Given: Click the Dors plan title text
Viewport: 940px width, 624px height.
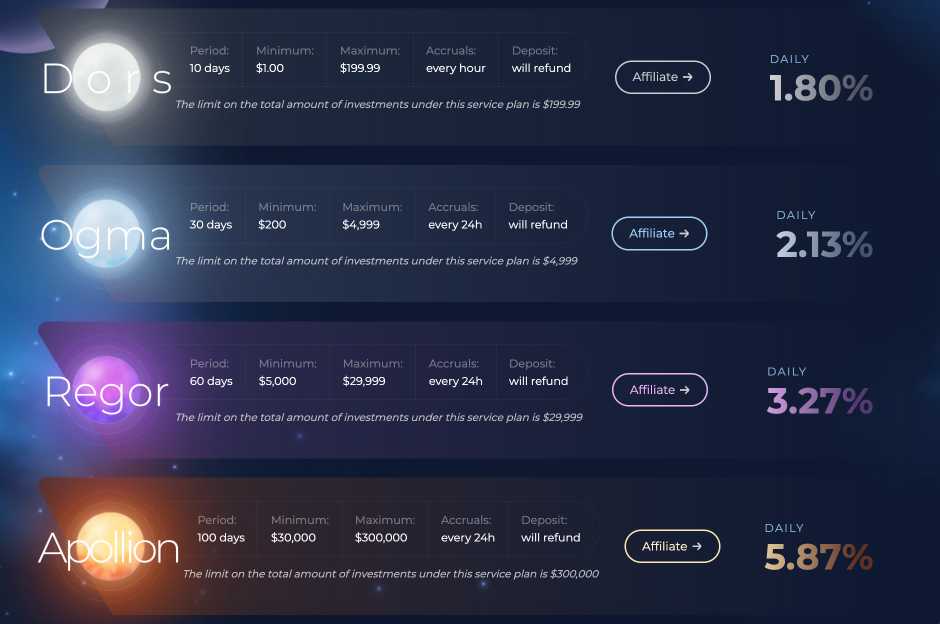Looking at the screenshot, I should (106, 81).
